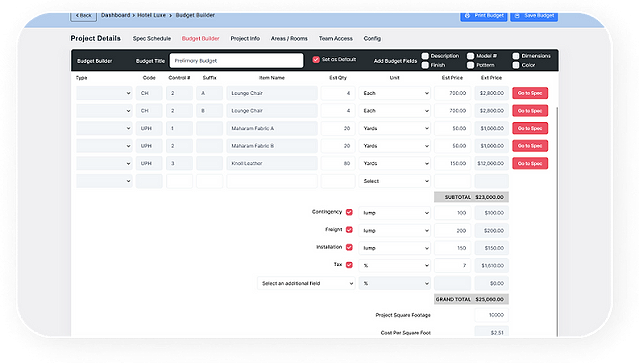
Task: Click the $1,610.00 tax amount
Action: point(491,265)
